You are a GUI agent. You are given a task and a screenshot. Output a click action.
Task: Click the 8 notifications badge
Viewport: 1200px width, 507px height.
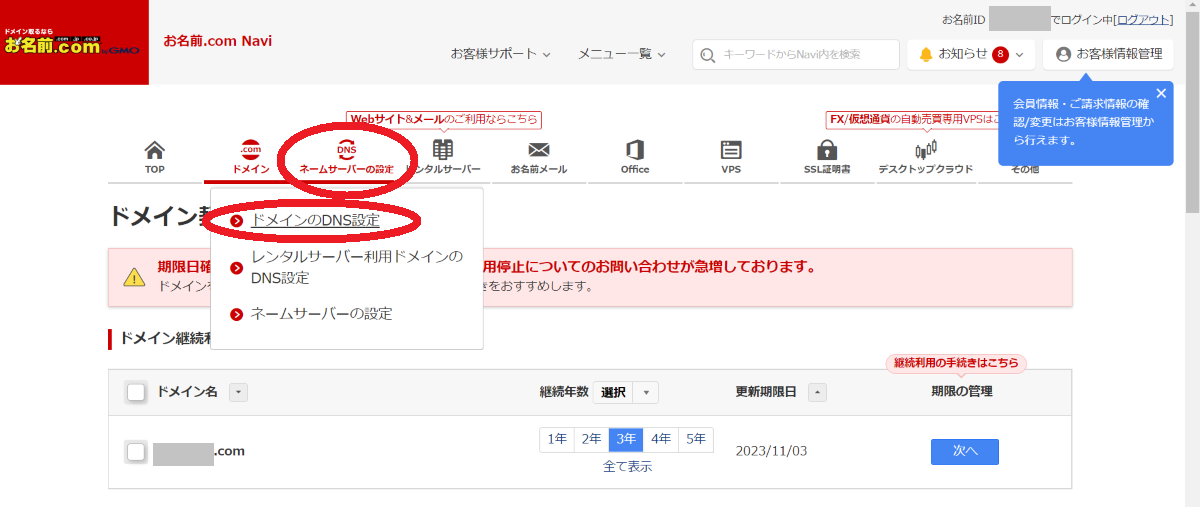(x=1000, y=54)
